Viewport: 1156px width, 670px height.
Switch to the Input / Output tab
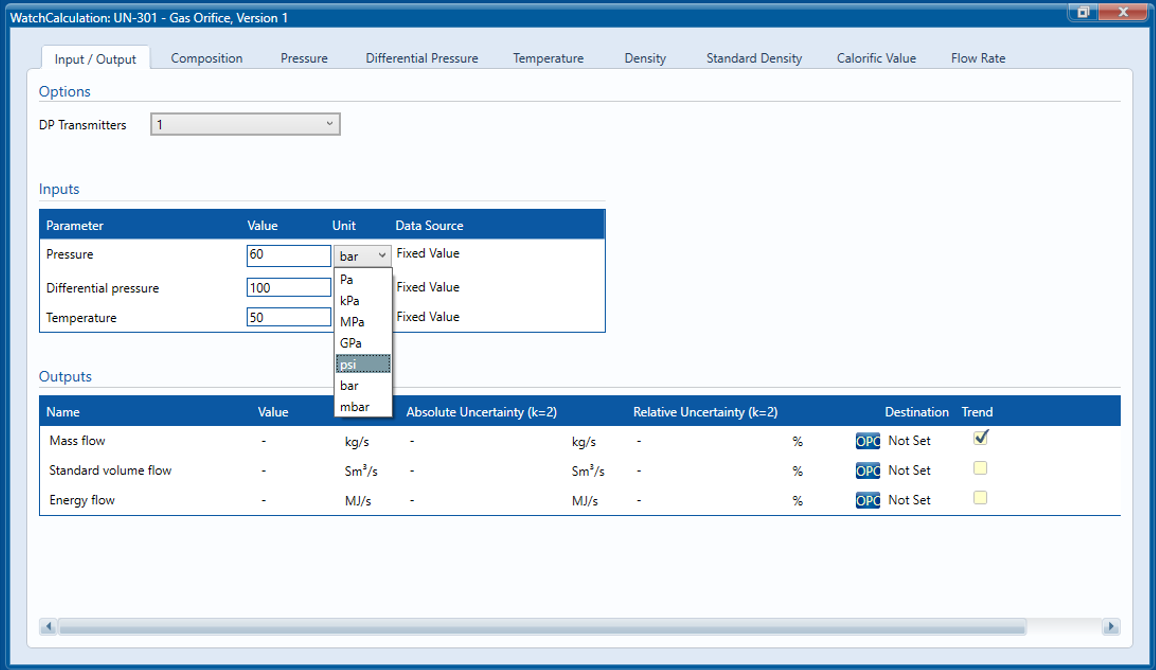point(95,58)
